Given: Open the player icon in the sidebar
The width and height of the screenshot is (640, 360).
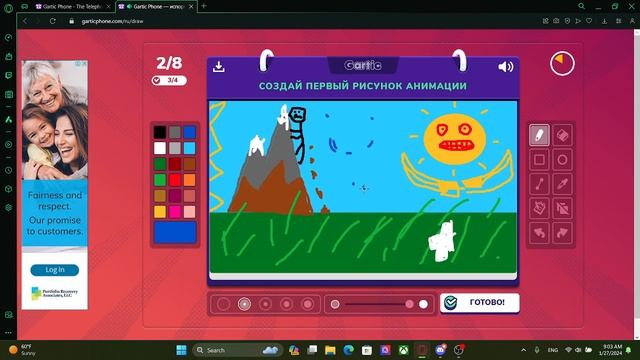Looking at the screenshot, I should 9,144.
